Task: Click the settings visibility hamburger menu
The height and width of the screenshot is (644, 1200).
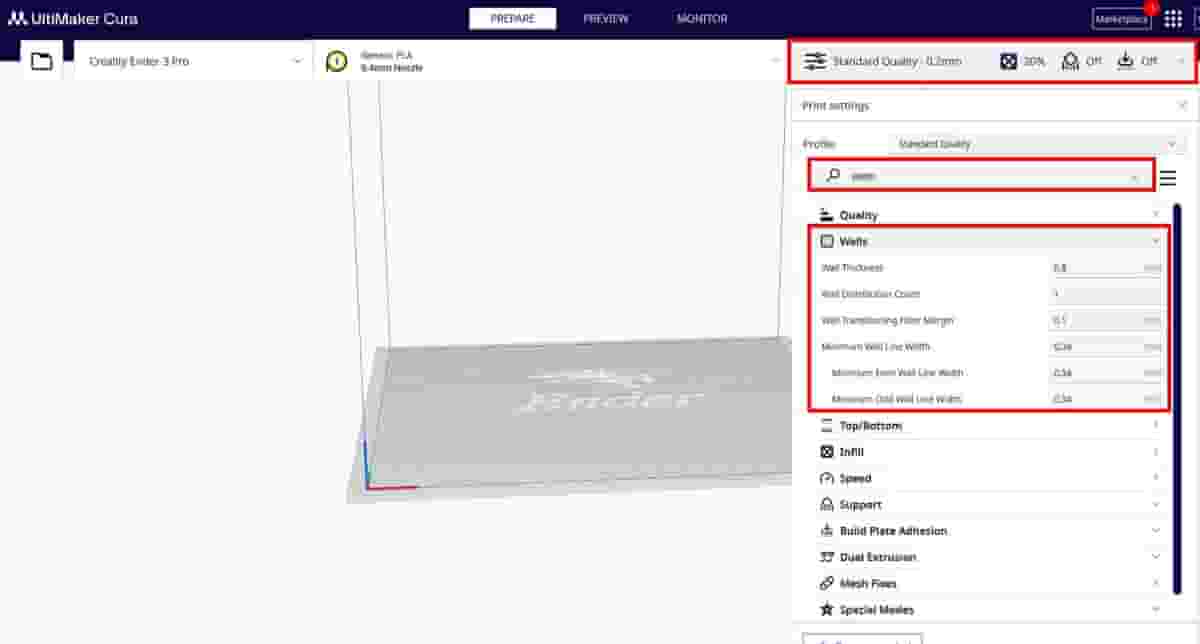Action: pyautogui.click(x=1167, y=179)
